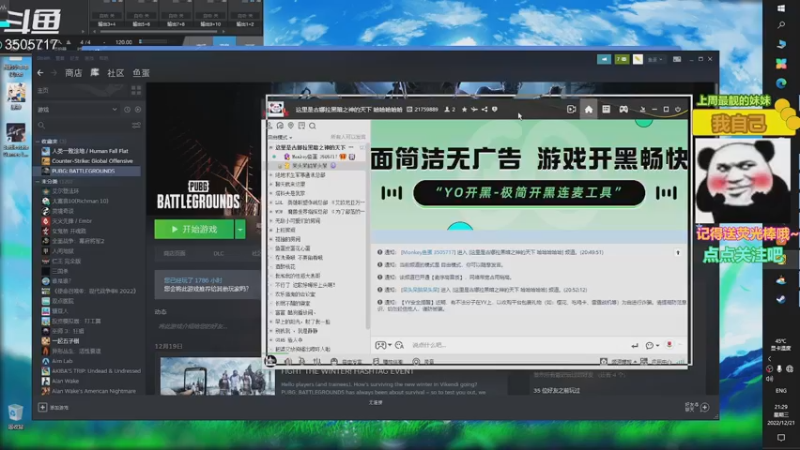The height and width of the screenshot is (450, 800).
Task: Open the 社区 community tab in Steam
Action: (116, 73)
